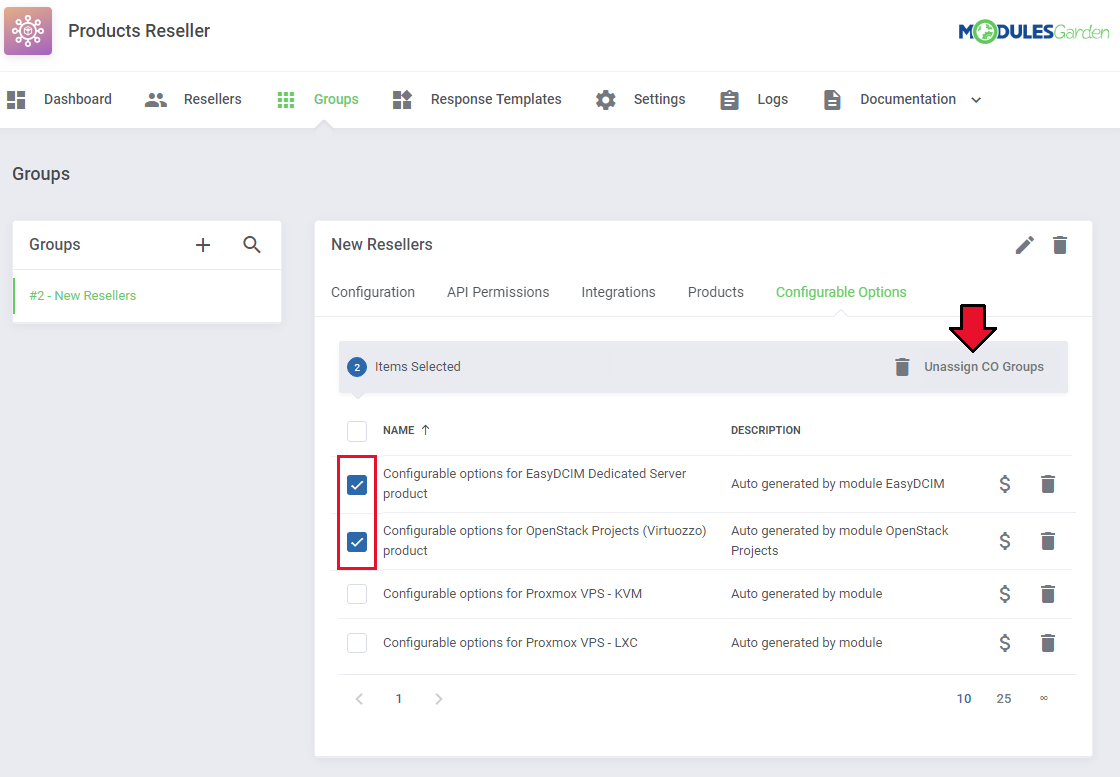Click the Dashboard grid icon
1120x777 pixels.
16,99
